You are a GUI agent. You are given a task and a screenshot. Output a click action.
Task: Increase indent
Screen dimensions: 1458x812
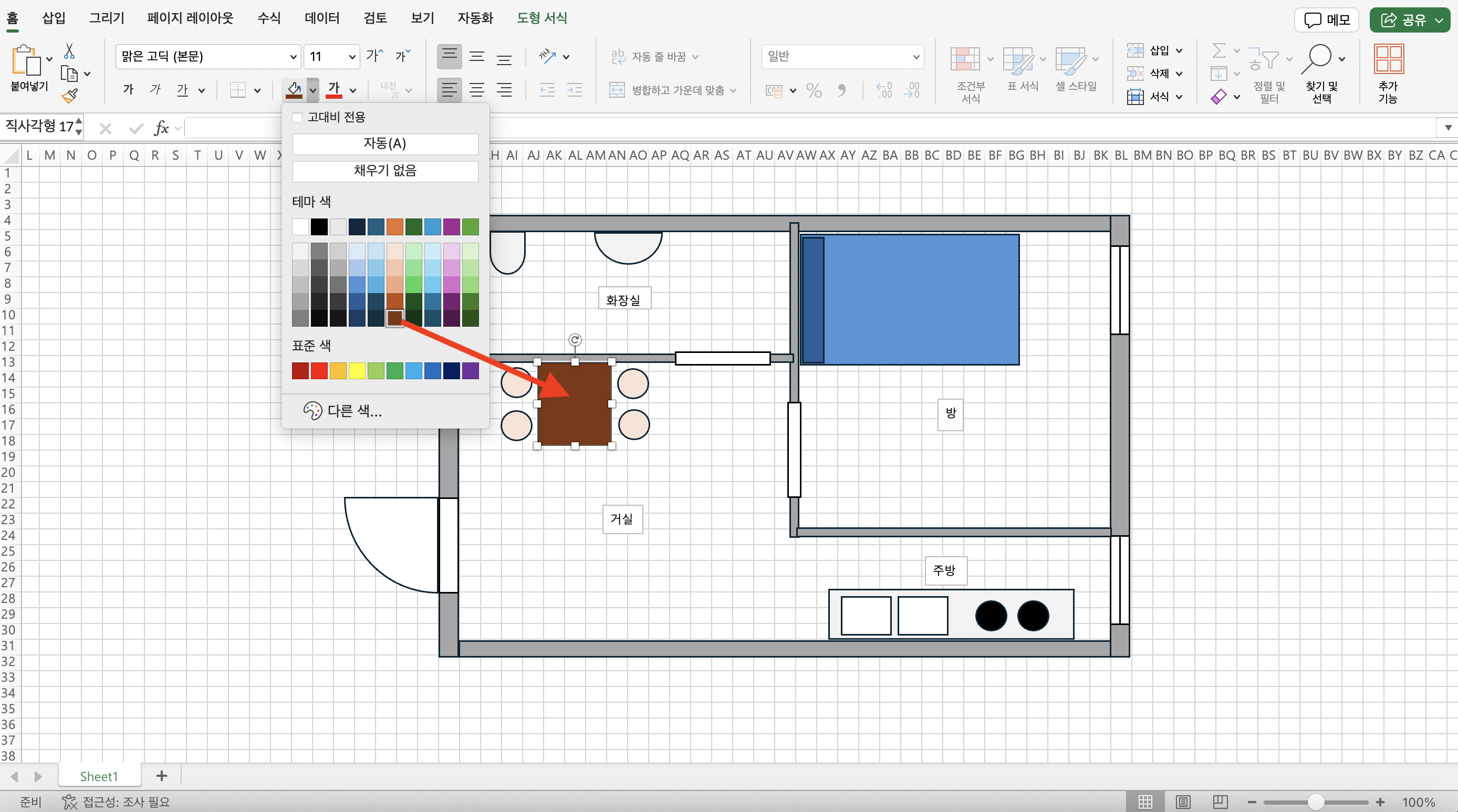click(x=575, y=89)
